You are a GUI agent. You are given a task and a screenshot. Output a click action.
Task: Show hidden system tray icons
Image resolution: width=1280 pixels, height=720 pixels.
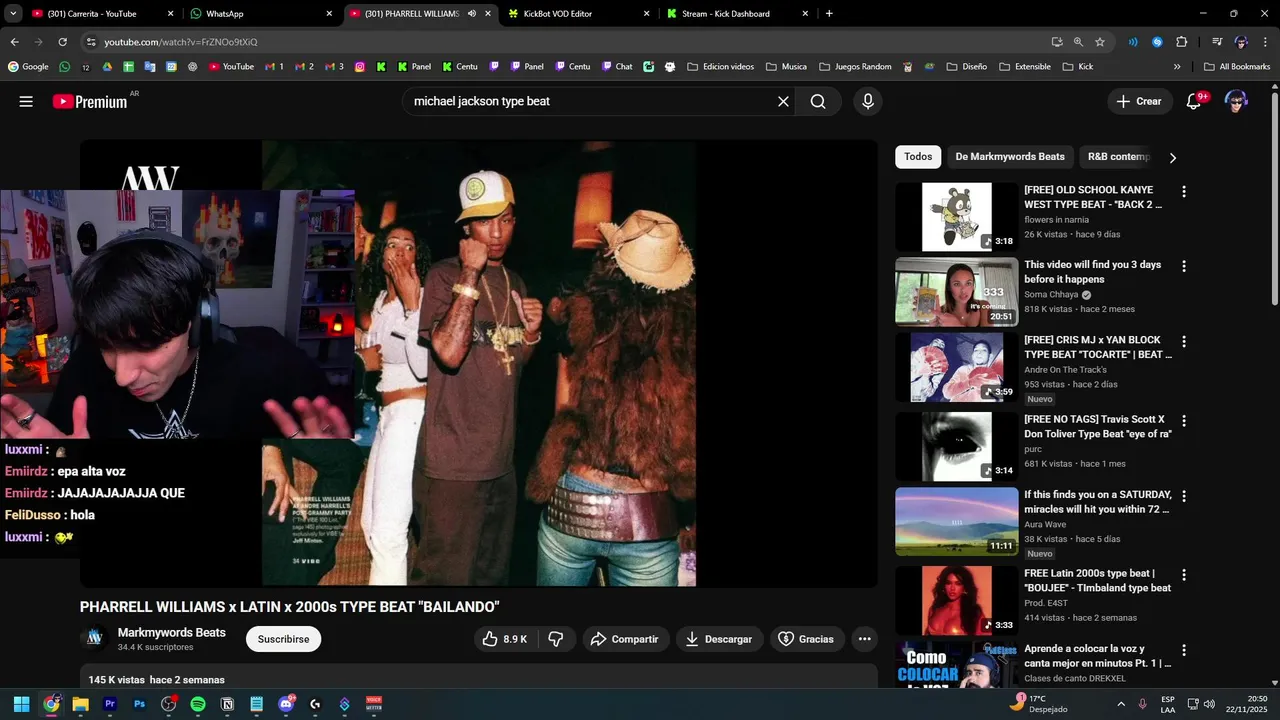pos(1120,704)
